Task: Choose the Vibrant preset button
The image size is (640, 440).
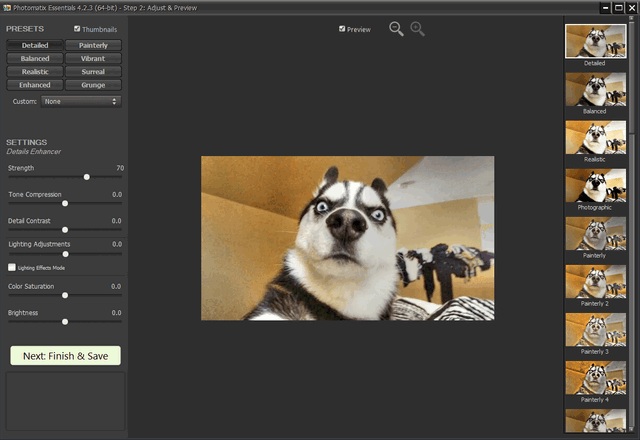Action: [93, 59]
